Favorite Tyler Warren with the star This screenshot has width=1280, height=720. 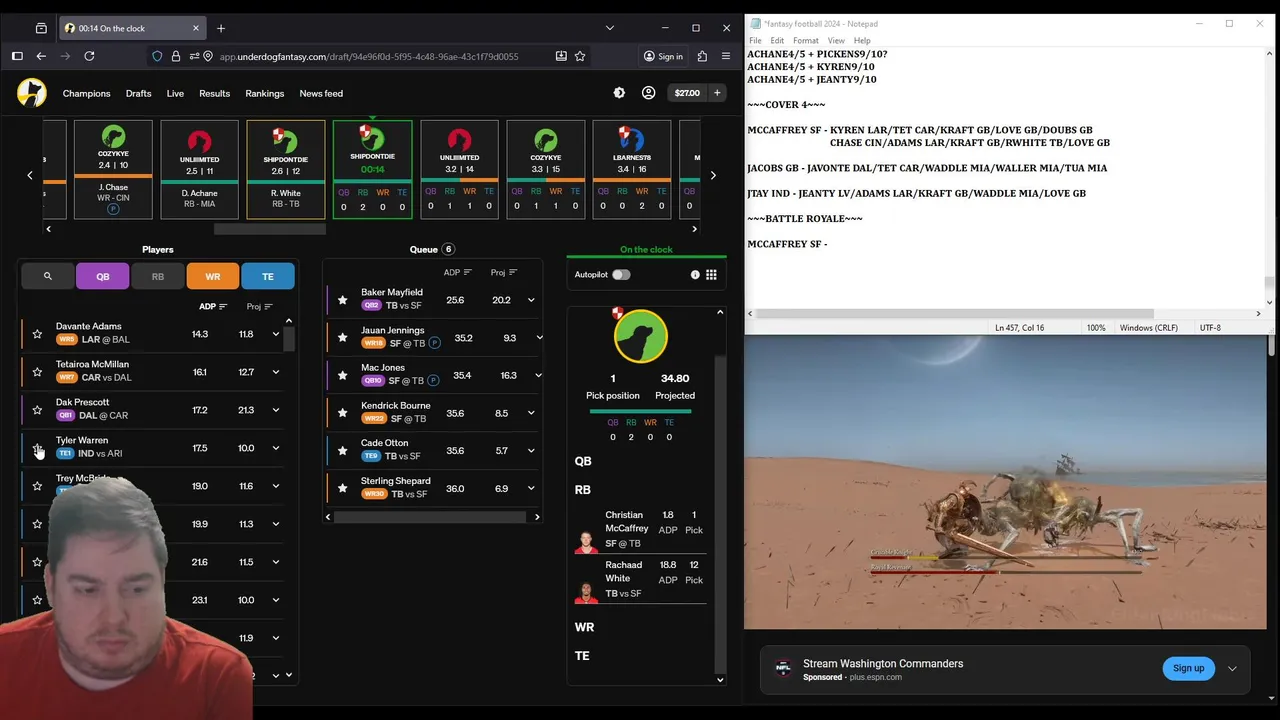click(x=37, y=448)
